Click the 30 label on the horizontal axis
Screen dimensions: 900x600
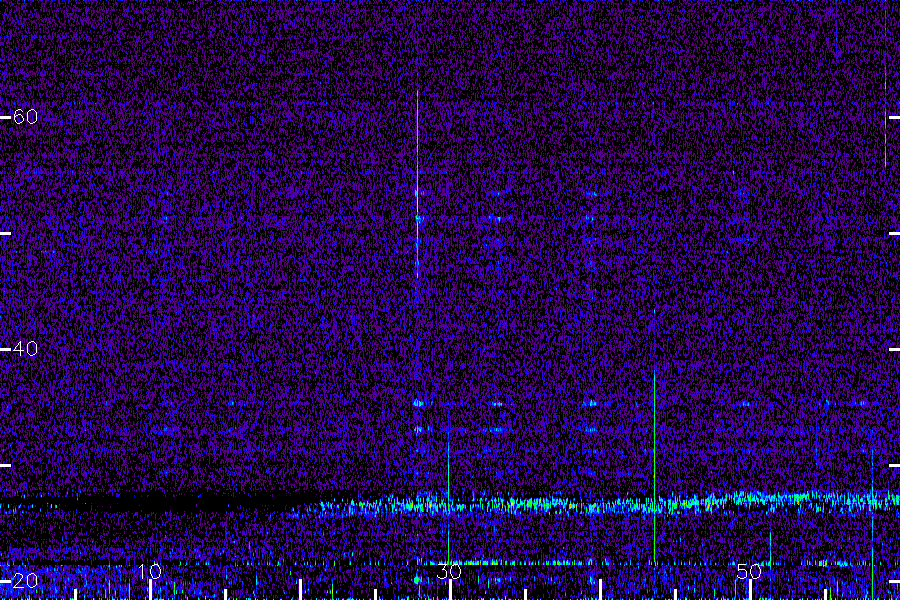coord(449,571)
